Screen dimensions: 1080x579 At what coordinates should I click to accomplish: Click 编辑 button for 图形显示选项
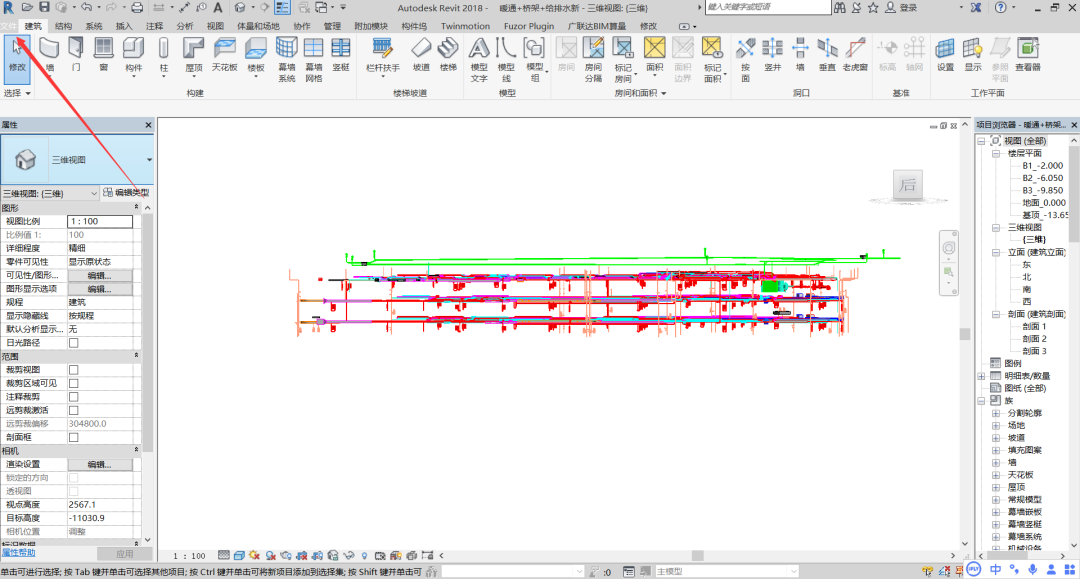99,289
